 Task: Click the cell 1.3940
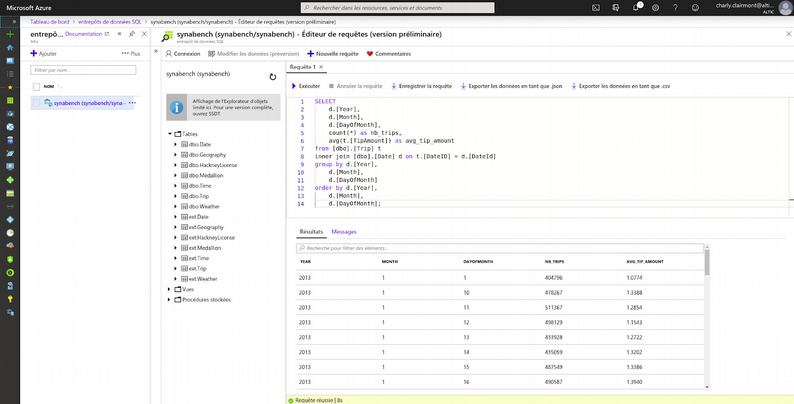(x=634, y=382)
